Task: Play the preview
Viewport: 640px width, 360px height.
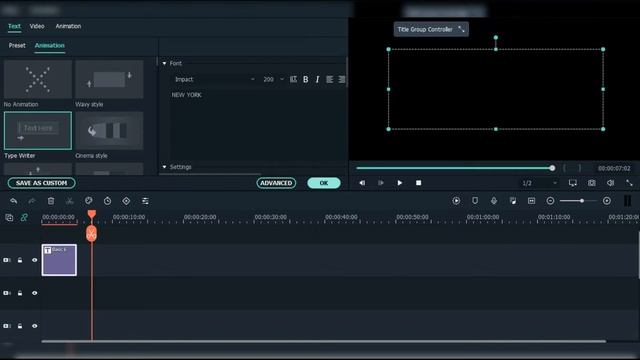Action: coord(400,183)
